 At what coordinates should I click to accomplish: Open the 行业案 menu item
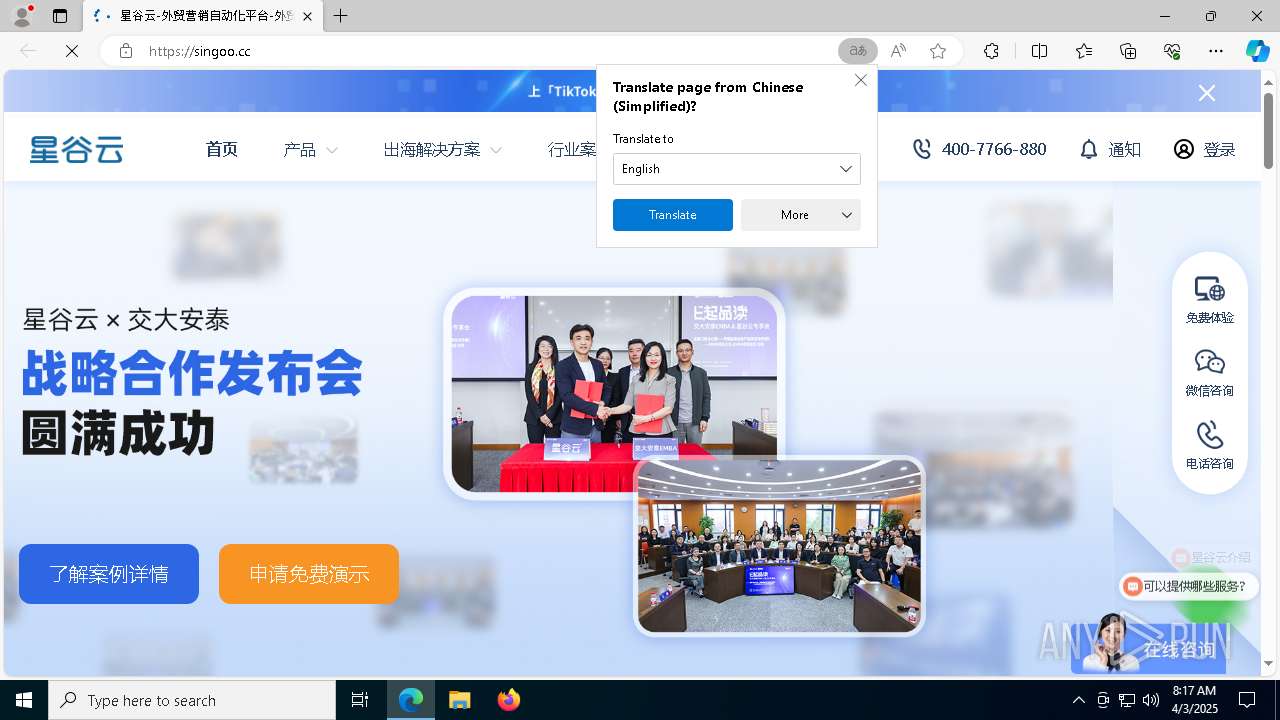tap(572, 150)
